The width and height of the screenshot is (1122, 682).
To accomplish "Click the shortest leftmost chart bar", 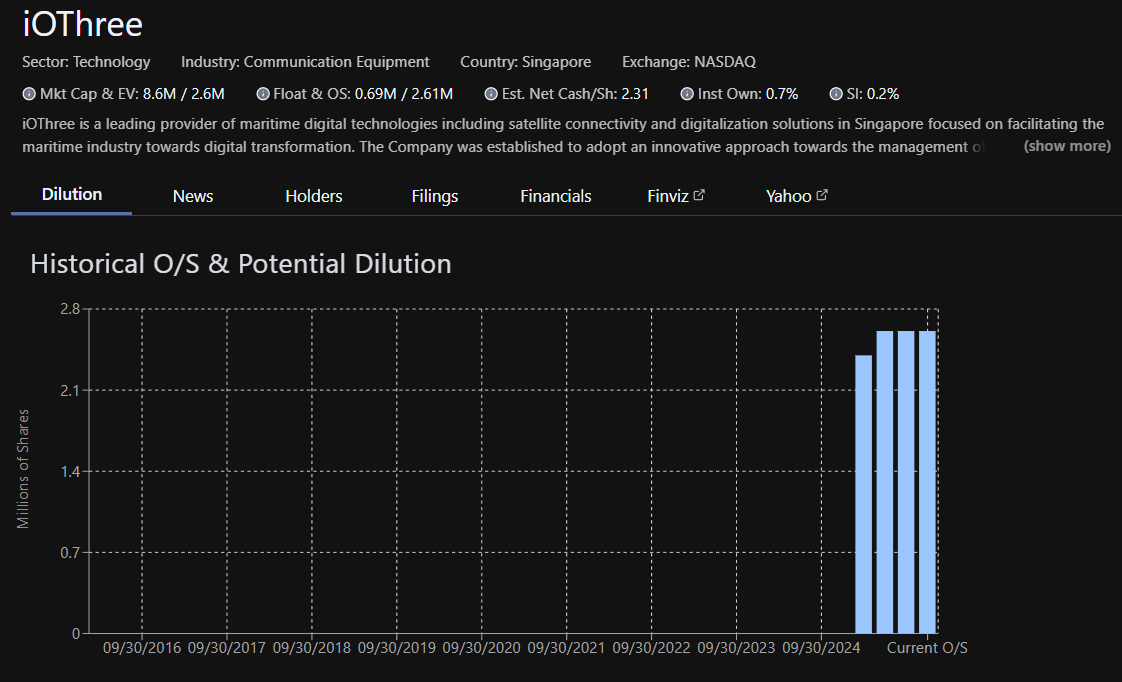I will 864,494.
